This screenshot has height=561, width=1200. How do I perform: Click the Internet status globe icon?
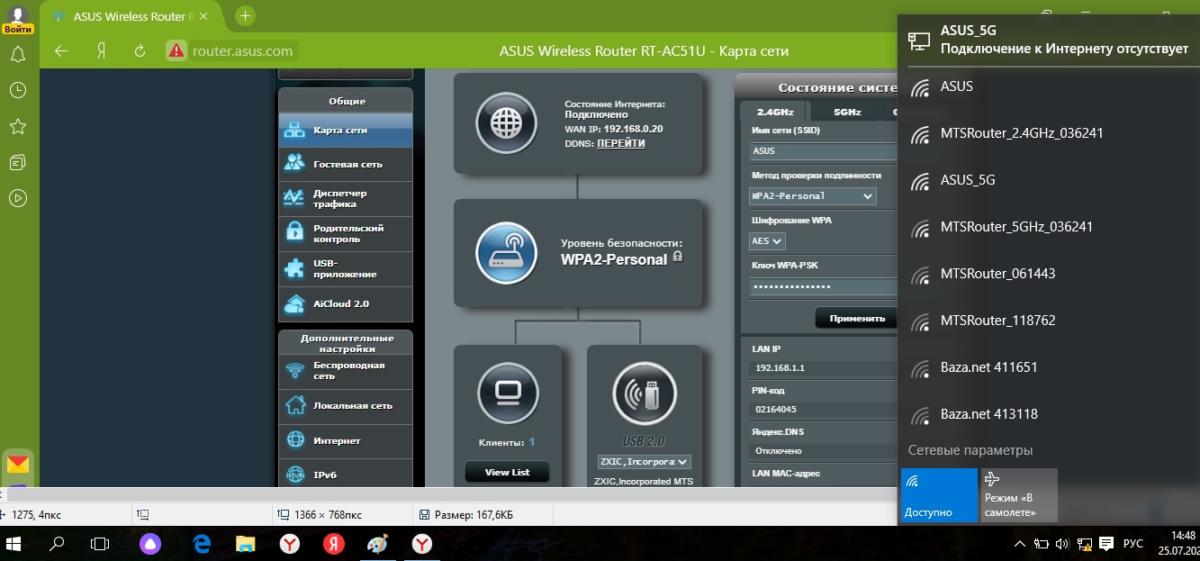[506, 122]
